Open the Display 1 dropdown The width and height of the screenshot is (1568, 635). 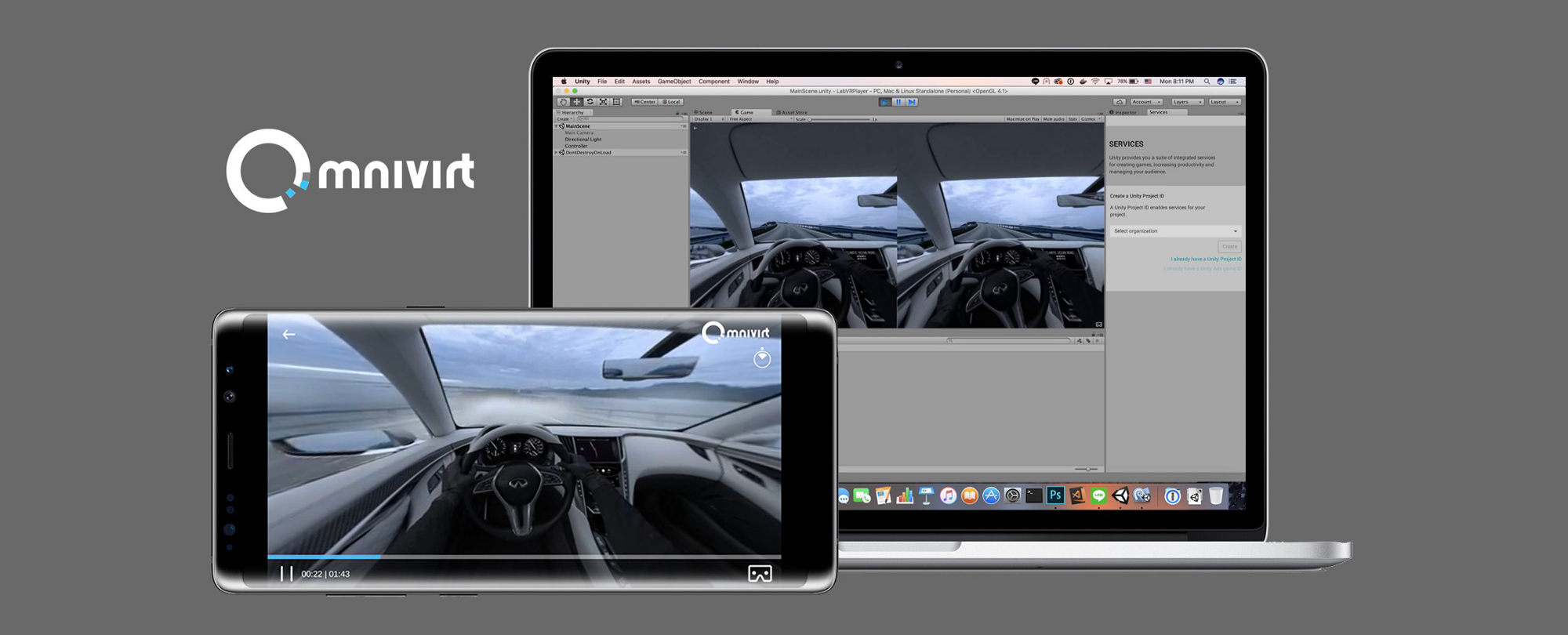tap(709, 119)
